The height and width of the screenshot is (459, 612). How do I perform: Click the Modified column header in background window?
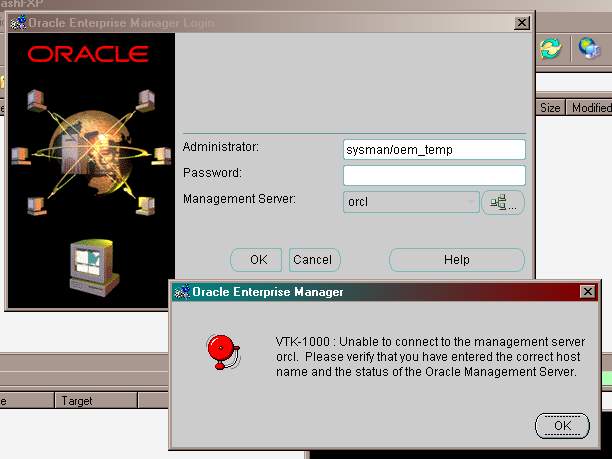pyautogui.click(x=589, y=107)
